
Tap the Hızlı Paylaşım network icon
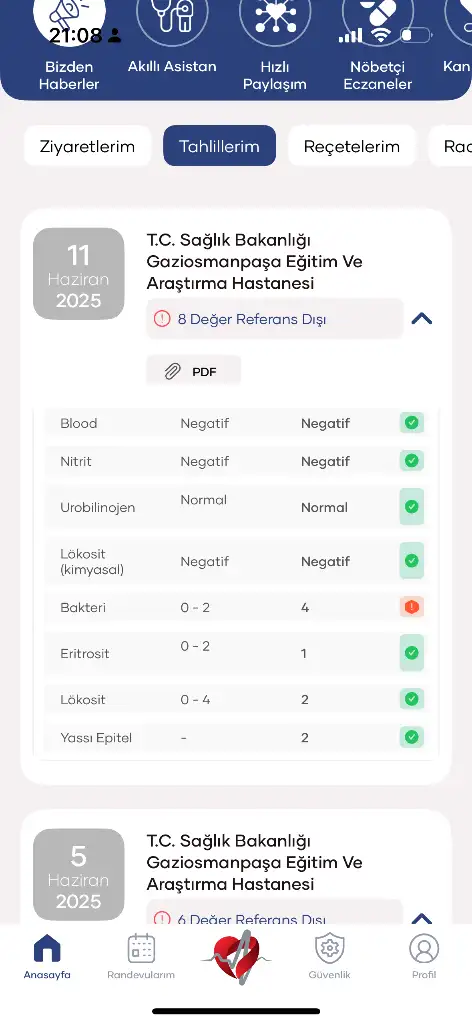(275, 20)
